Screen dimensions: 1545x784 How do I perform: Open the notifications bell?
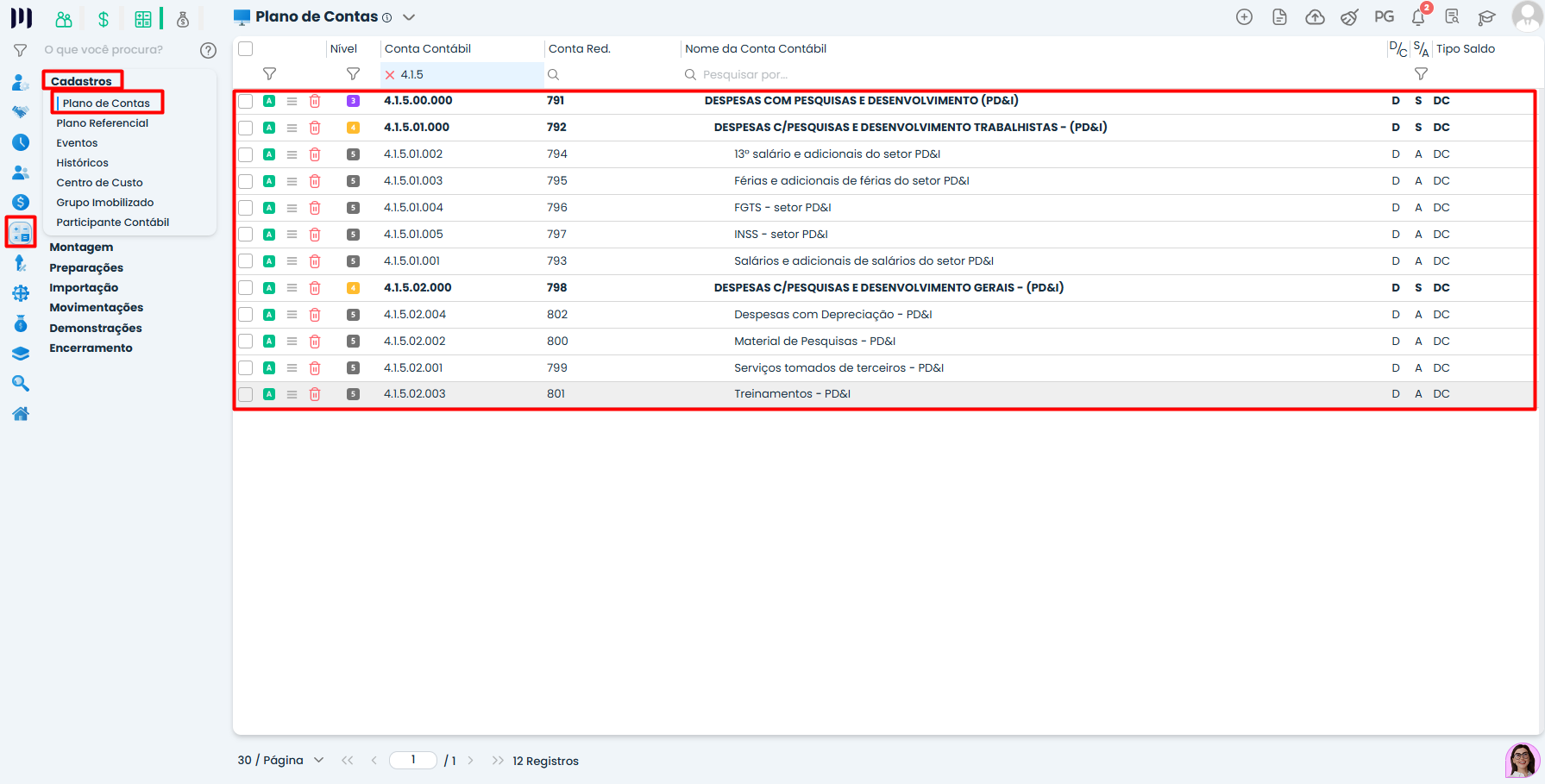pos(1418,17)
